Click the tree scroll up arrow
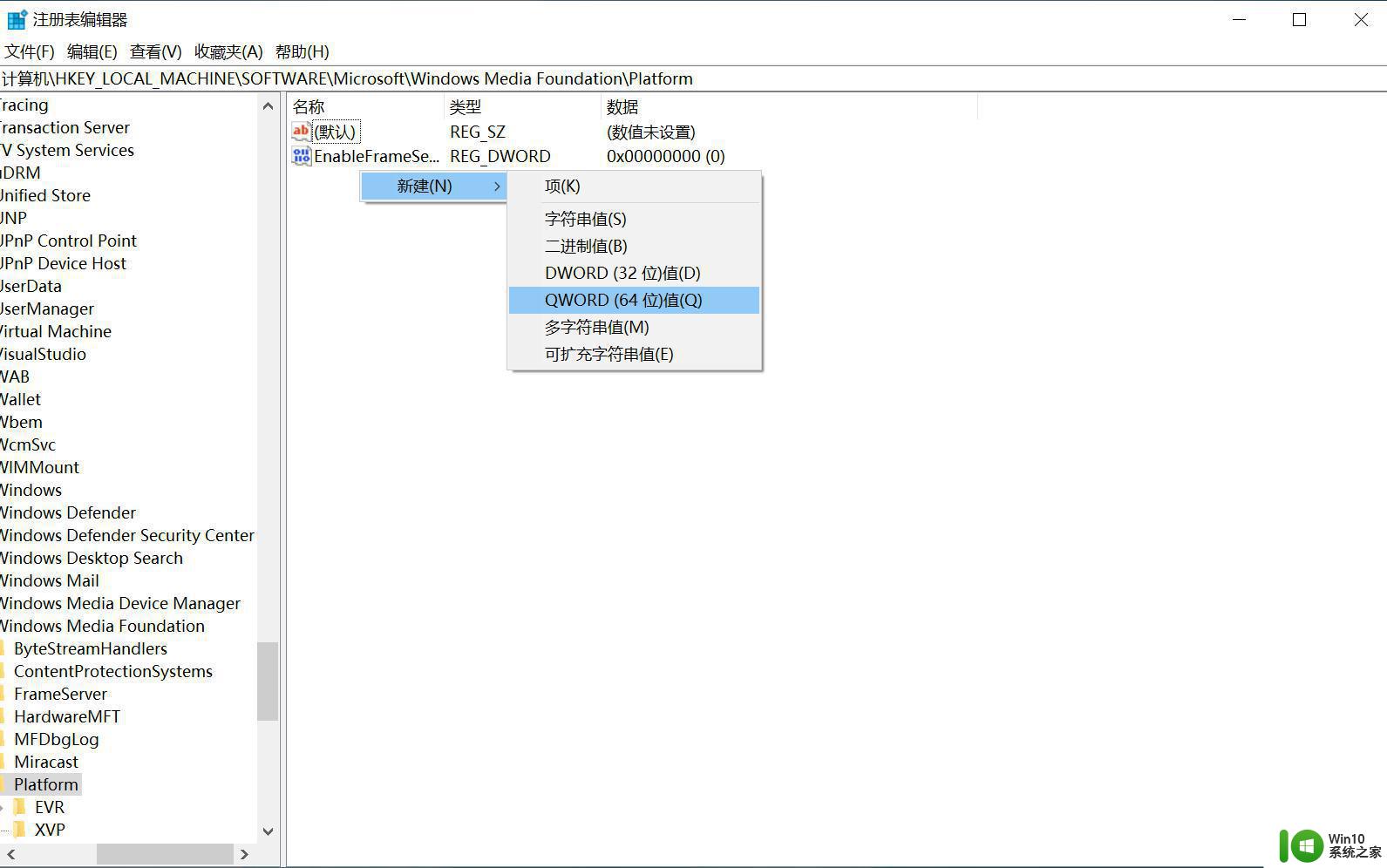1387x868 pixels. (268, 106)
